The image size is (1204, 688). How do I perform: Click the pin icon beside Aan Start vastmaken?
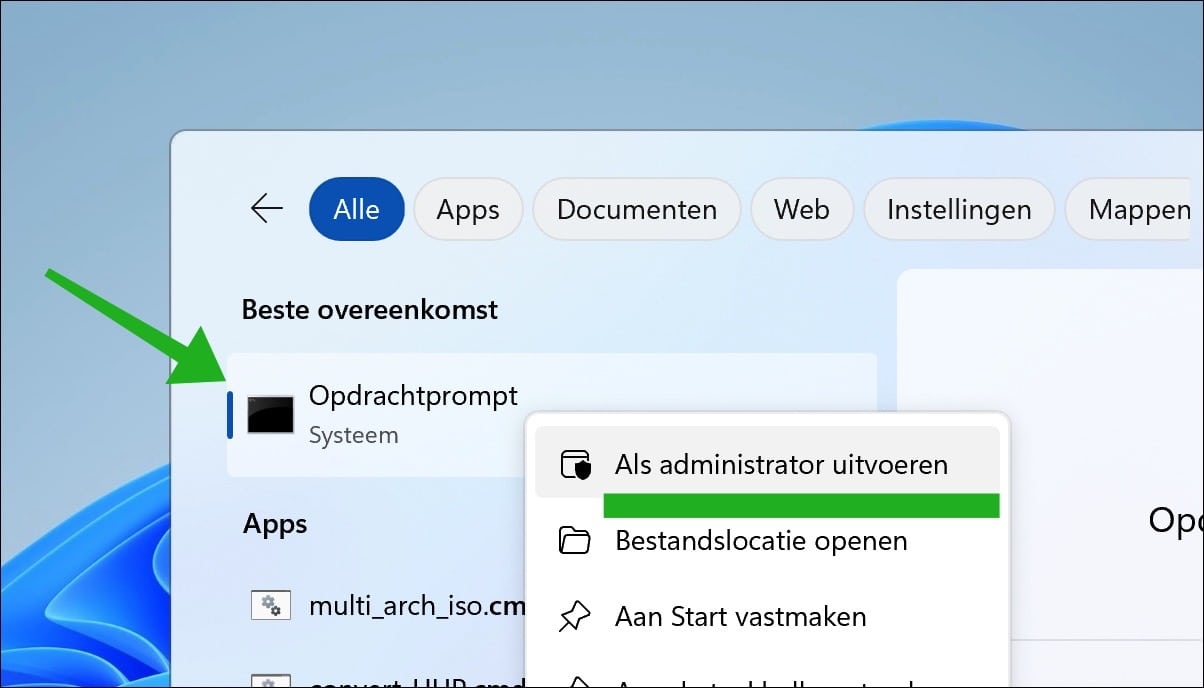(x=574, y=616)
